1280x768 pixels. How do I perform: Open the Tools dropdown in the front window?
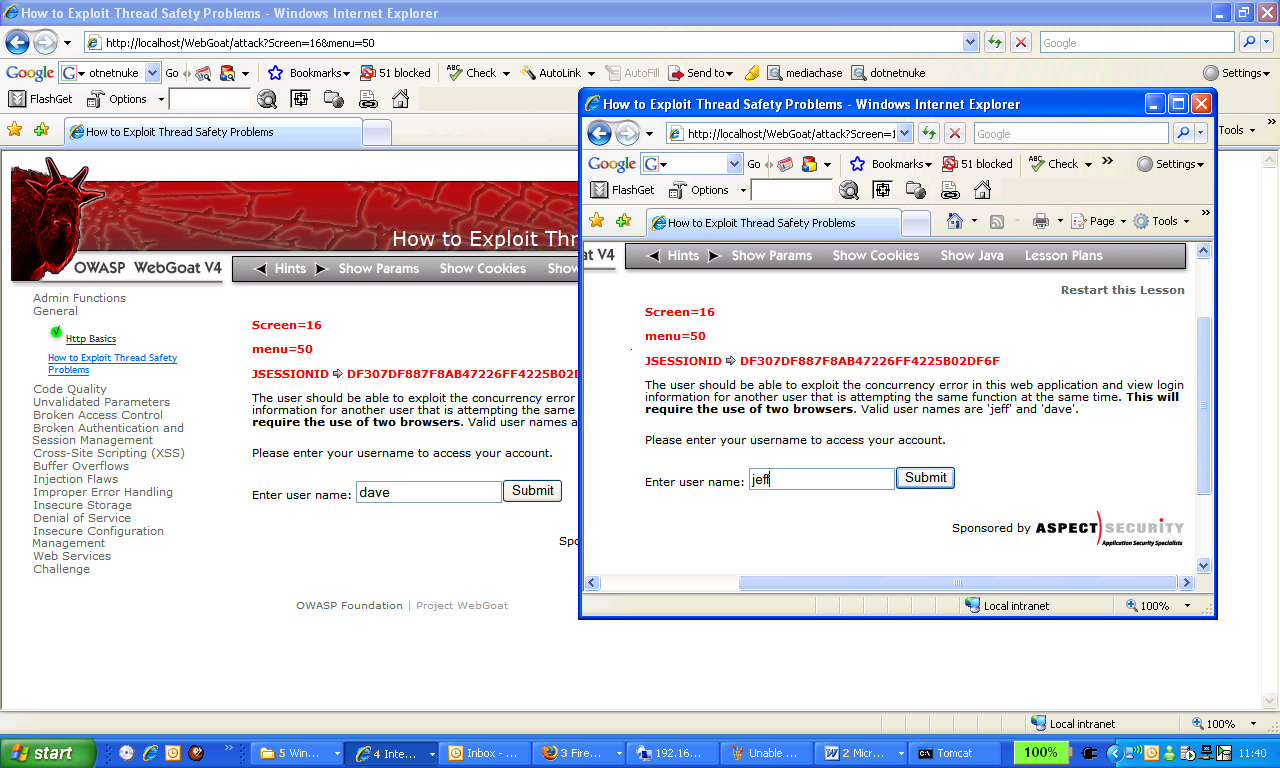pos(1163,221)
